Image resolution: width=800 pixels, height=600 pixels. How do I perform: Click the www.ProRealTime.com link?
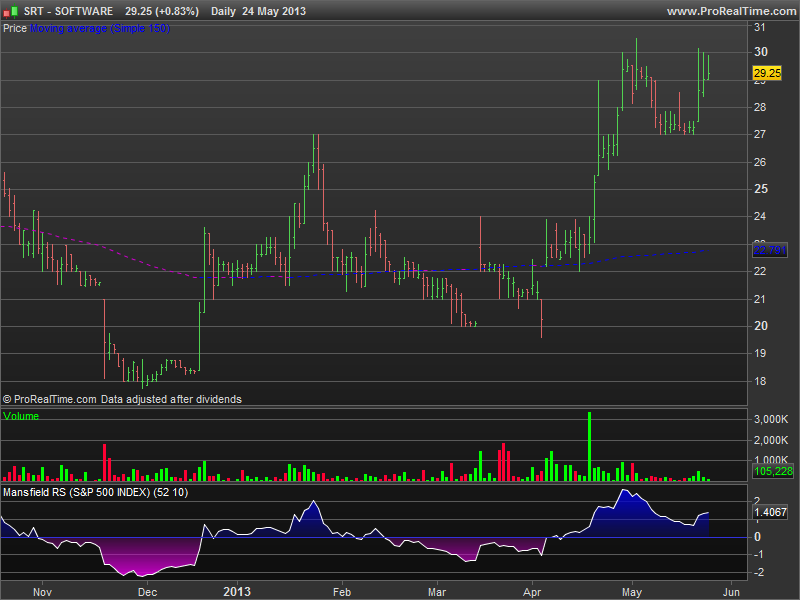pos(729,11)
